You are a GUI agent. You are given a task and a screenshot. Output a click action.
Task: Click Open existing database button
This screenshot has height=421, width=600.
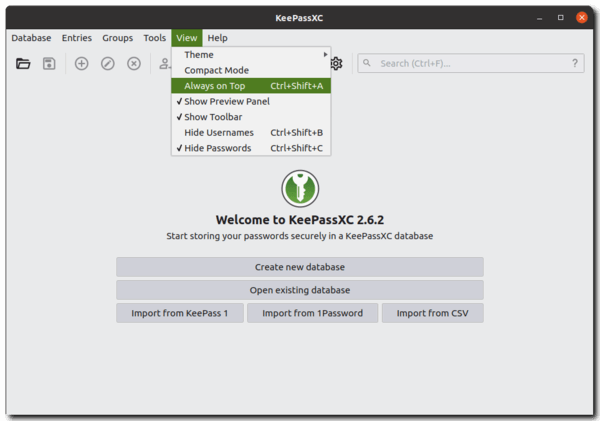(300, 290)
